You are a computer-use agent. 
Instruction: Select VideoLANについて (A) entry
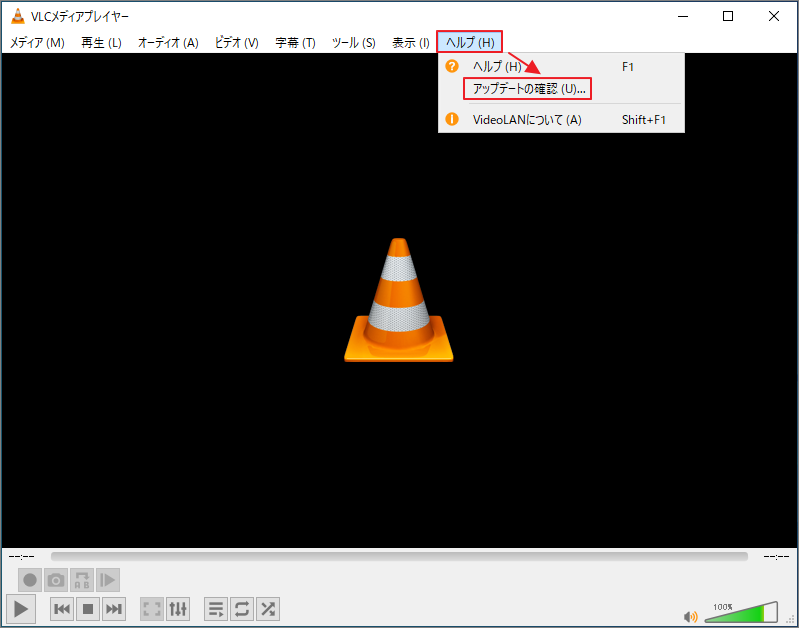(x=561, y=120)
